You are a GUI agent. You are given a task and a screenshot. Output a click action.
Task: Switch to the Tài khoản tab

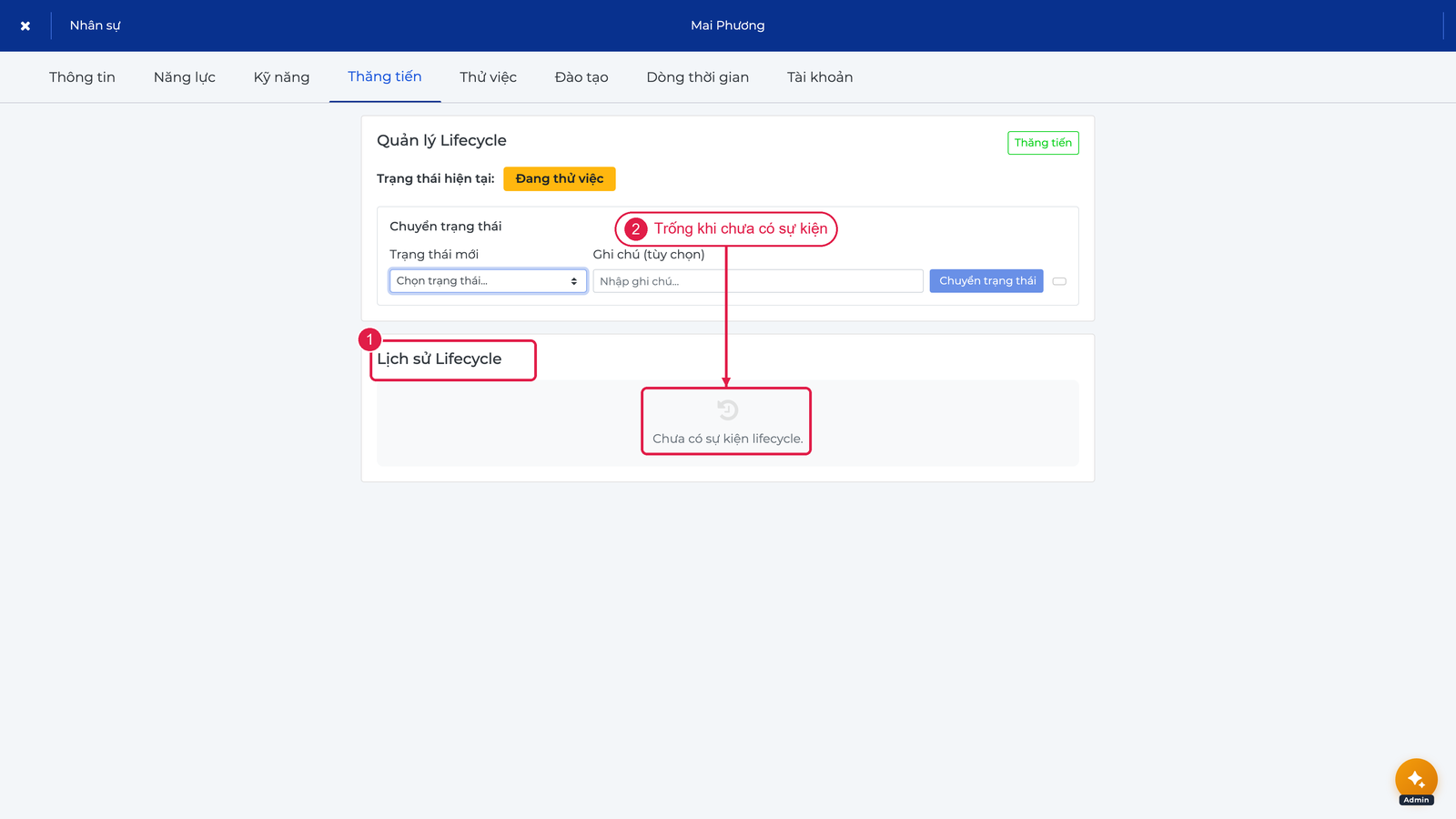point(820,77)
